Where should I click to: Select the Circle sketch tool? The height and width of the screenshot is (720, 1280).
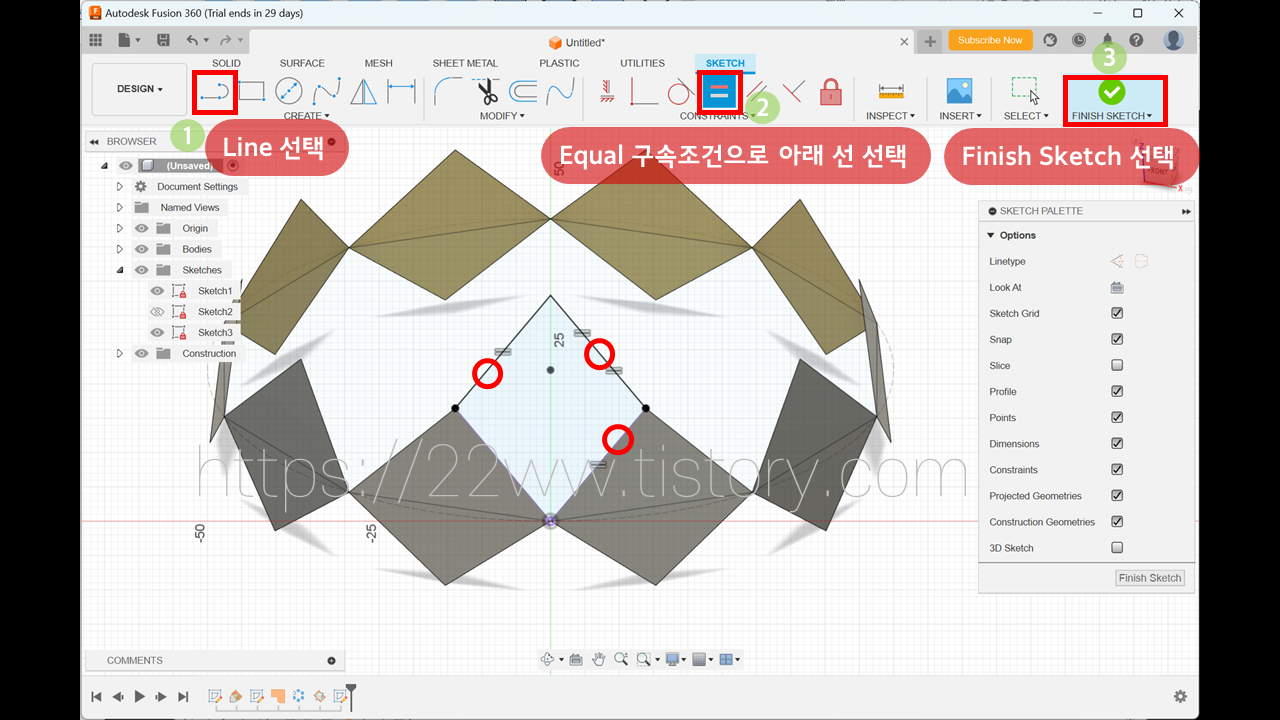[x=288, y=92]
